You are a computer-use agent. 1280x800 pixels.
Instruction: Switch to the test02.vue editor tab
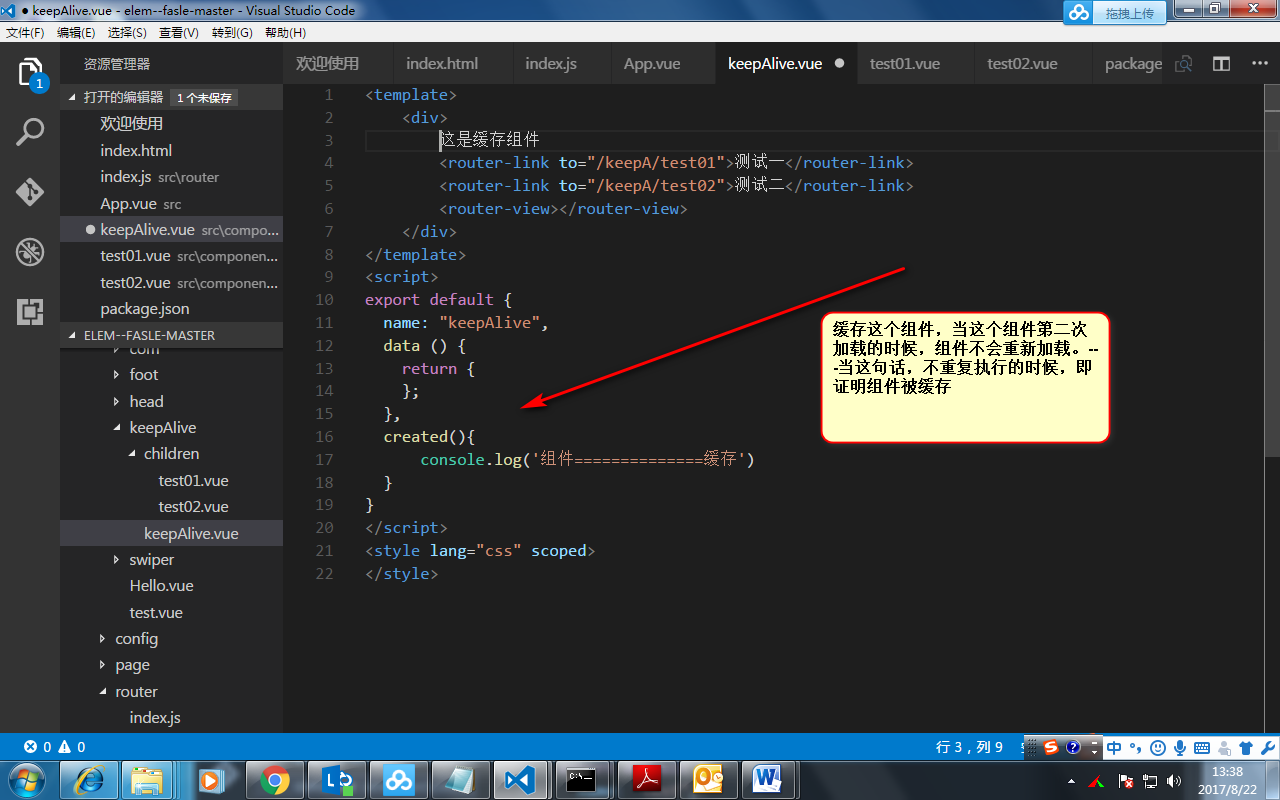point(1032,63)
